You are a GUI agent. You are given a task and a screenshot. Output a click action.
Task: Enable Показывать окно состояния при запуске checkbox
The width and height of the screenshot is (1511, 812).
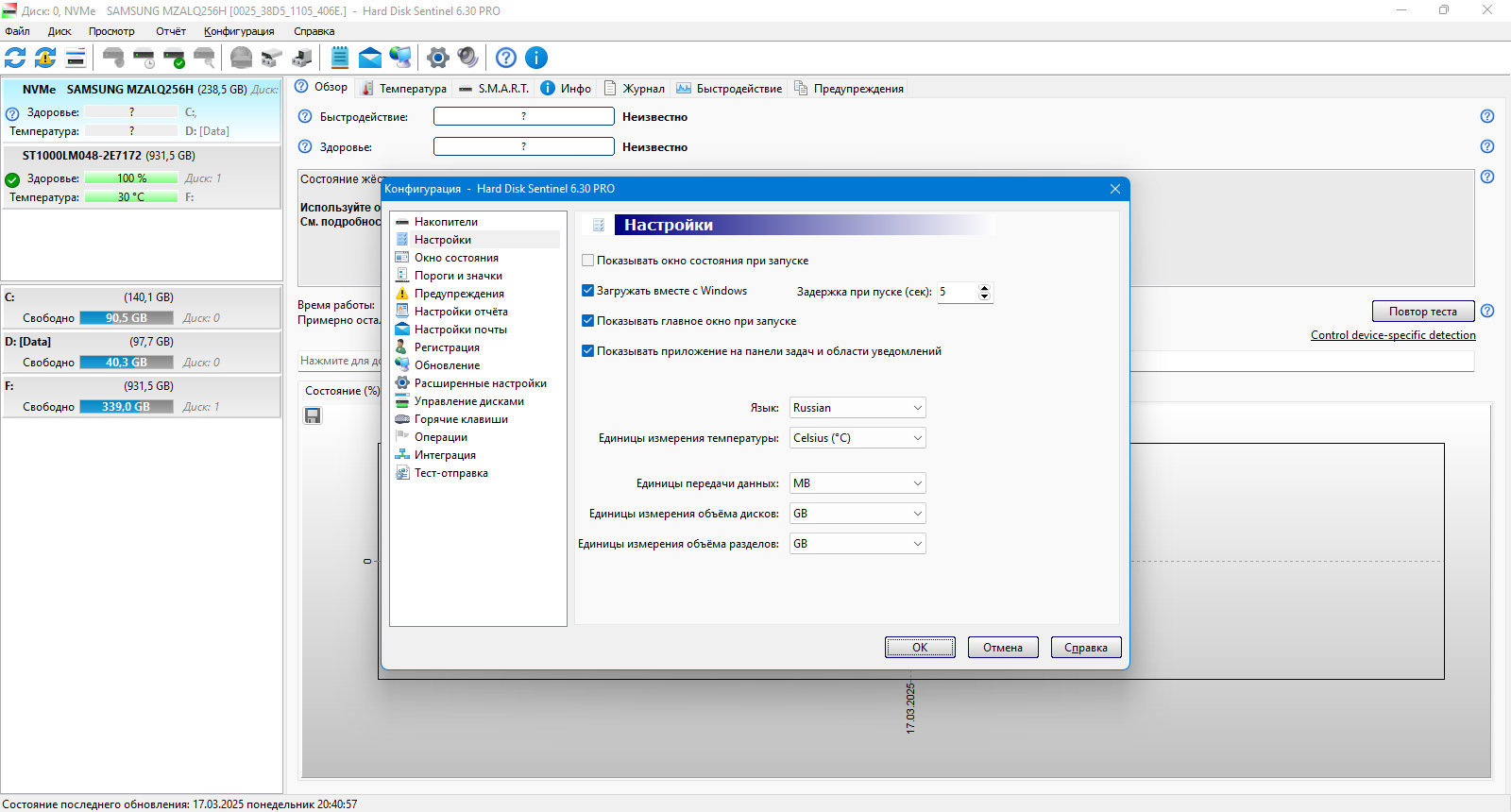(x=588, y=261)
